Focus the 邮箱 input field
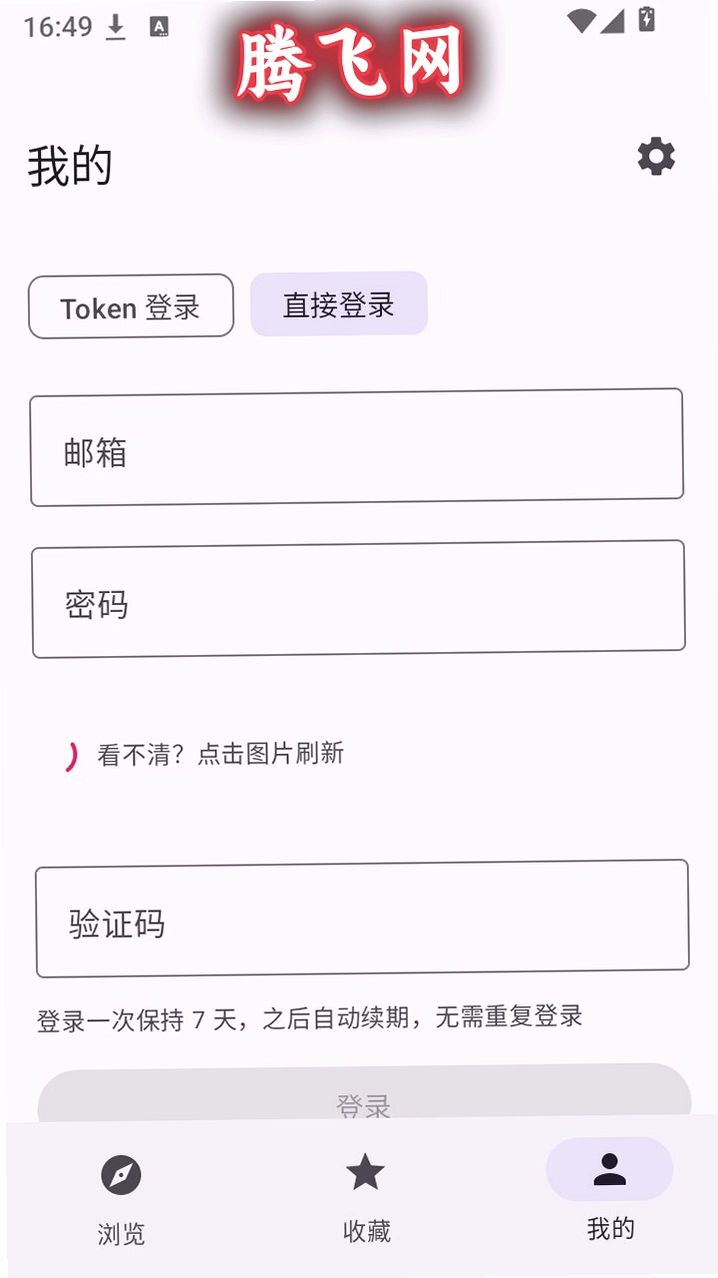This screenshot has width=718, height=1278. click(357, 447)
